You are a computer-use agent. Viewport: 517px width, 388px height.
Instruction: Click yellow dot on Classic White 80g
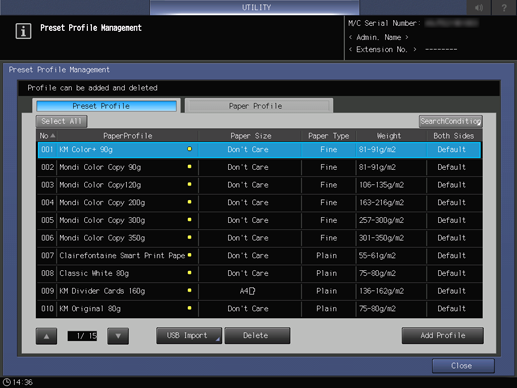click(x=189, y=273)
